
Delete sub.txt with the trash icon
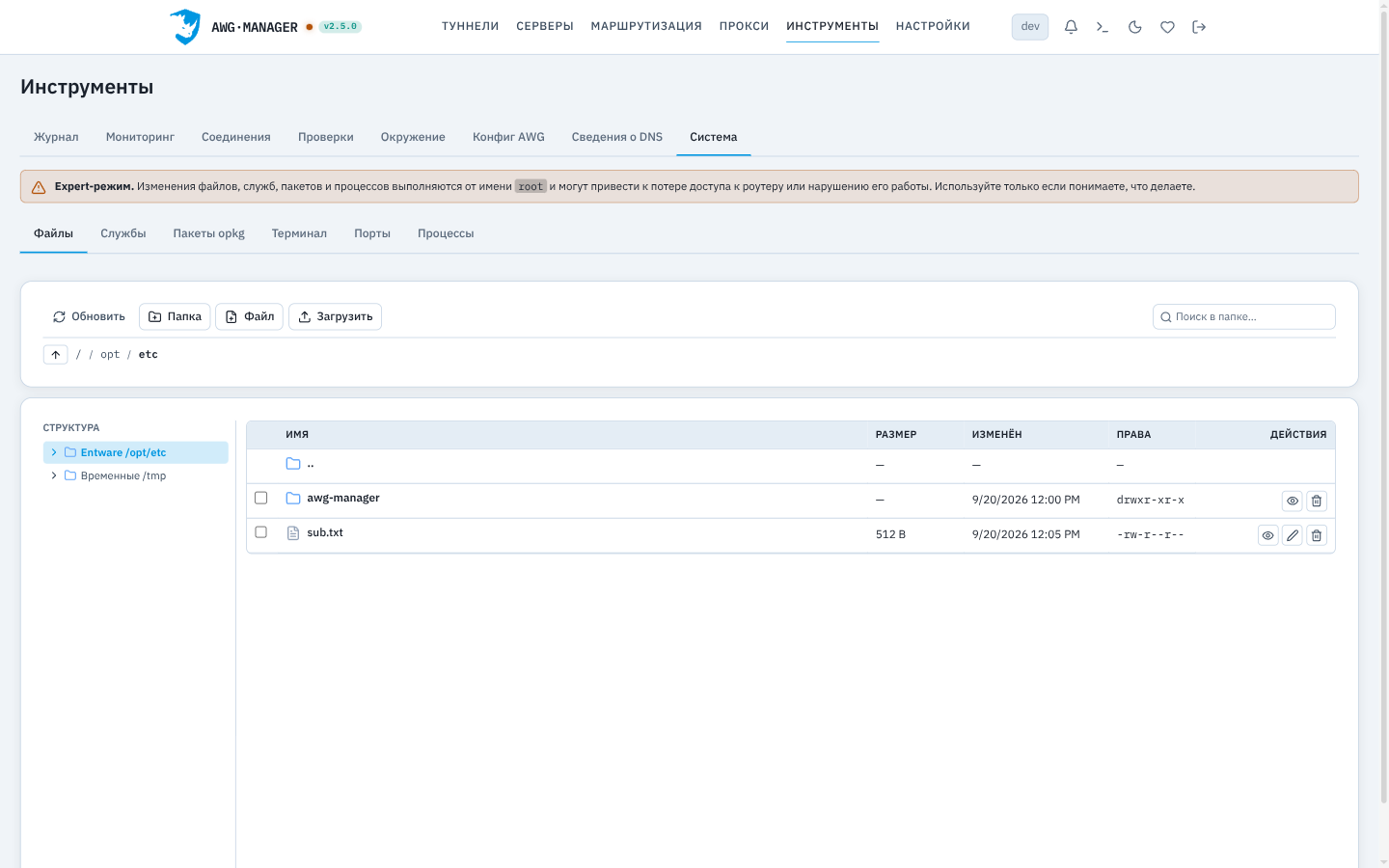click(x=1317, y=535)
